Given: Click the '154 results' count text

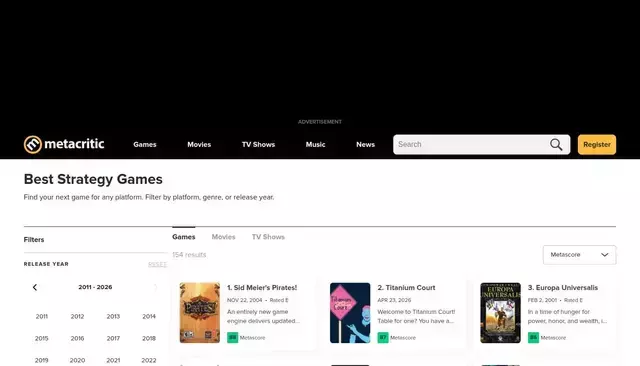Looking at the screenshot, I should [189, 255].
